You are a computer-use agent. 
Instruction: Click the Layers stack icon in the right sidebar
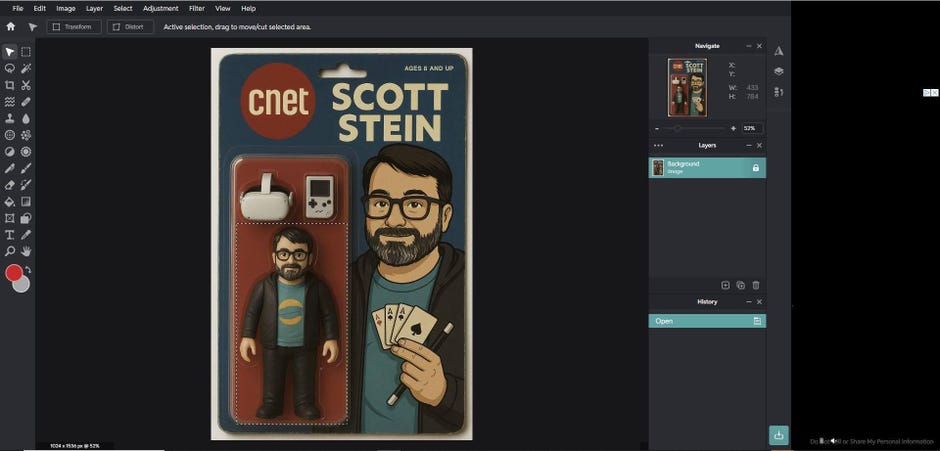click(778, 71)
